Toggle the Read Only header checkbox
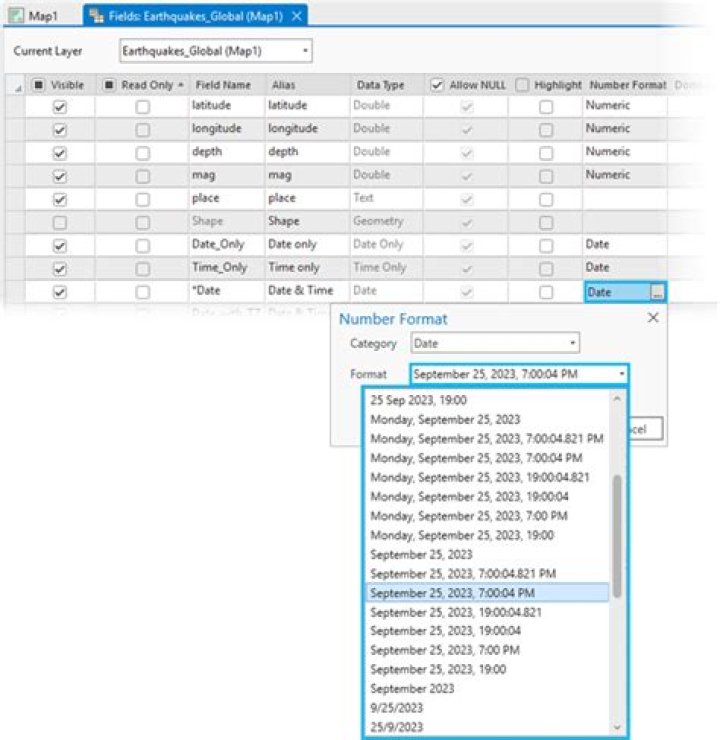The width and height of the screenshot is (720, 740). (x=109, y=85)
